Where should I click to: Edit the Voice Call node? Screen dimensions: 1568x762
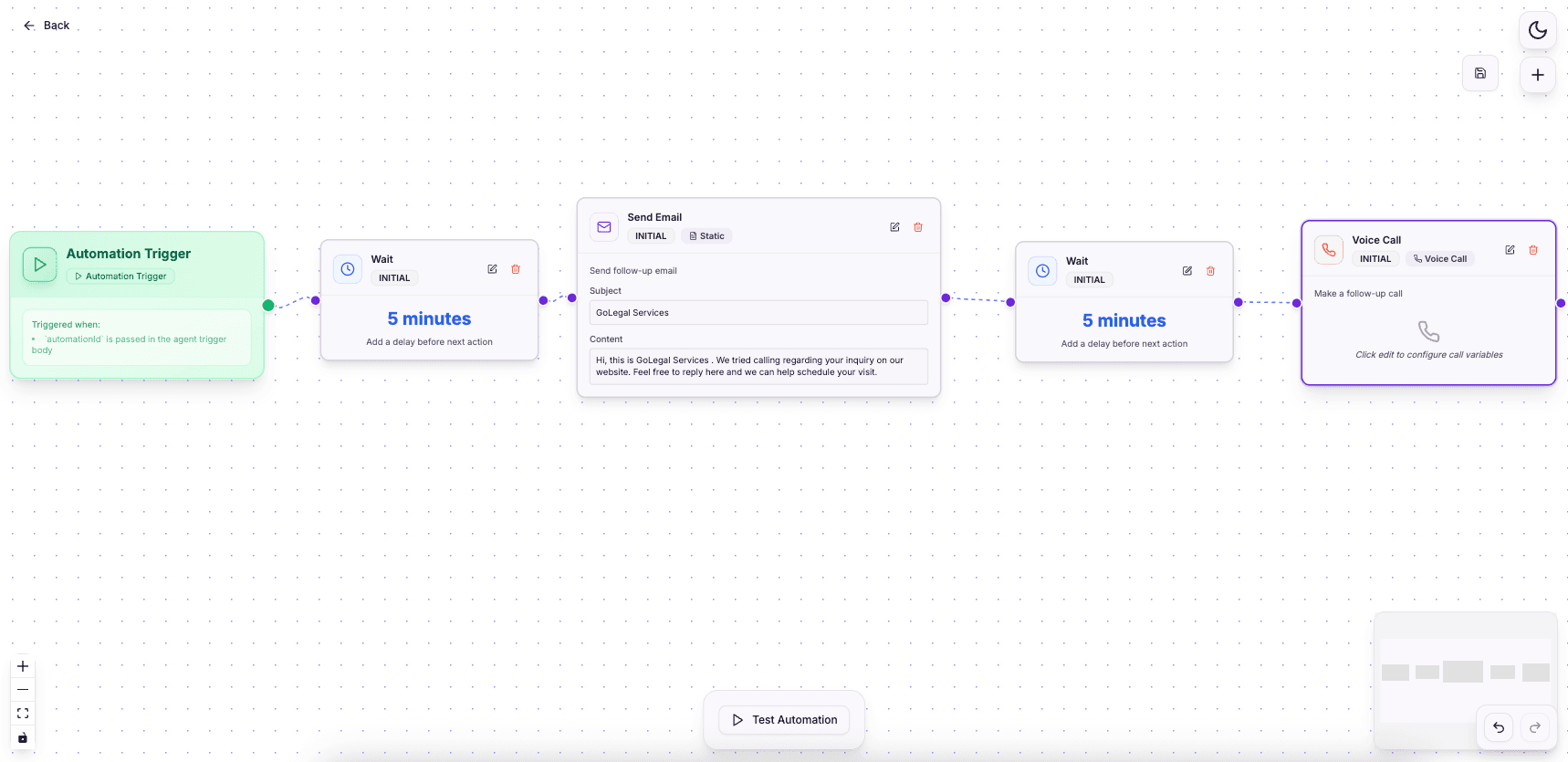[1510, 250]
